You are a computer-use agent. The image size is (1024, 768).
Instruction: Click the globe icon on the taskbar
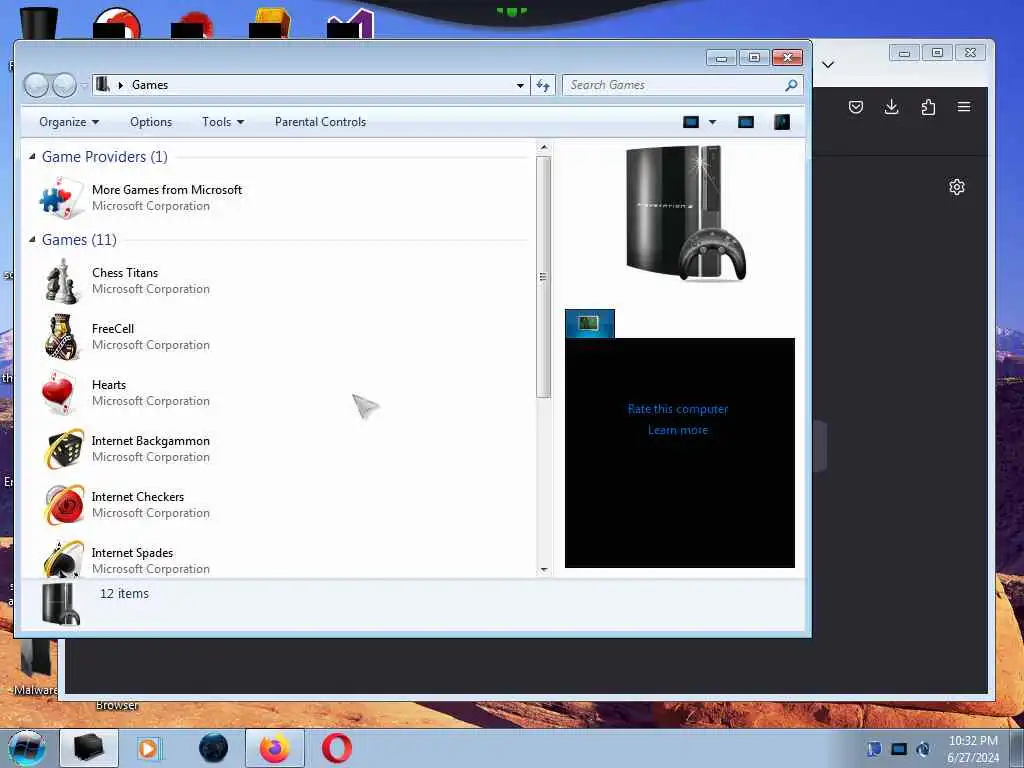pos(214,748)
